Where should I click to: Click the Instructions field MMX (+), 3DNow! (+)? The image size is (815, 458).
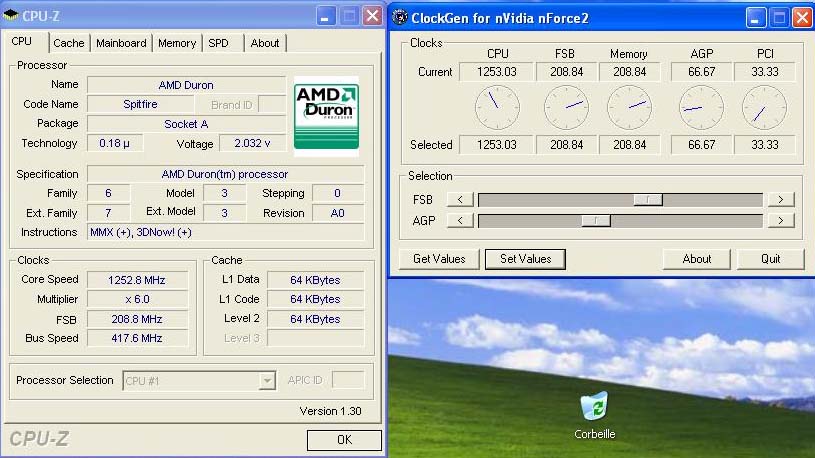coord(226,232)
